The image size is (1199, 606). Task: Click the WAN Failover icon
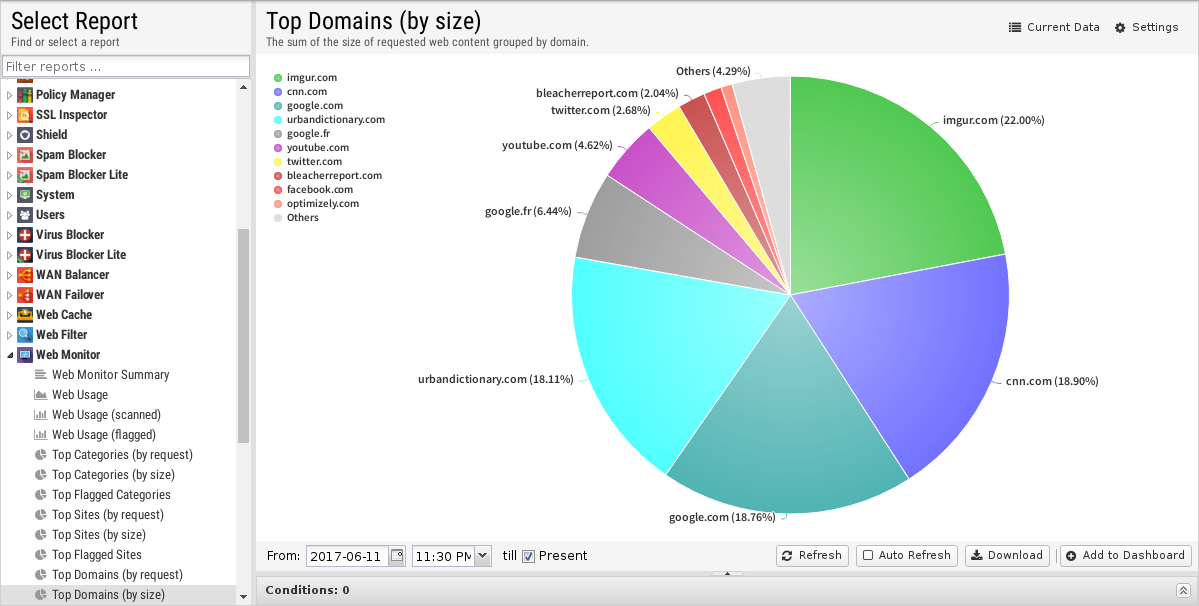tap(24, 294)
